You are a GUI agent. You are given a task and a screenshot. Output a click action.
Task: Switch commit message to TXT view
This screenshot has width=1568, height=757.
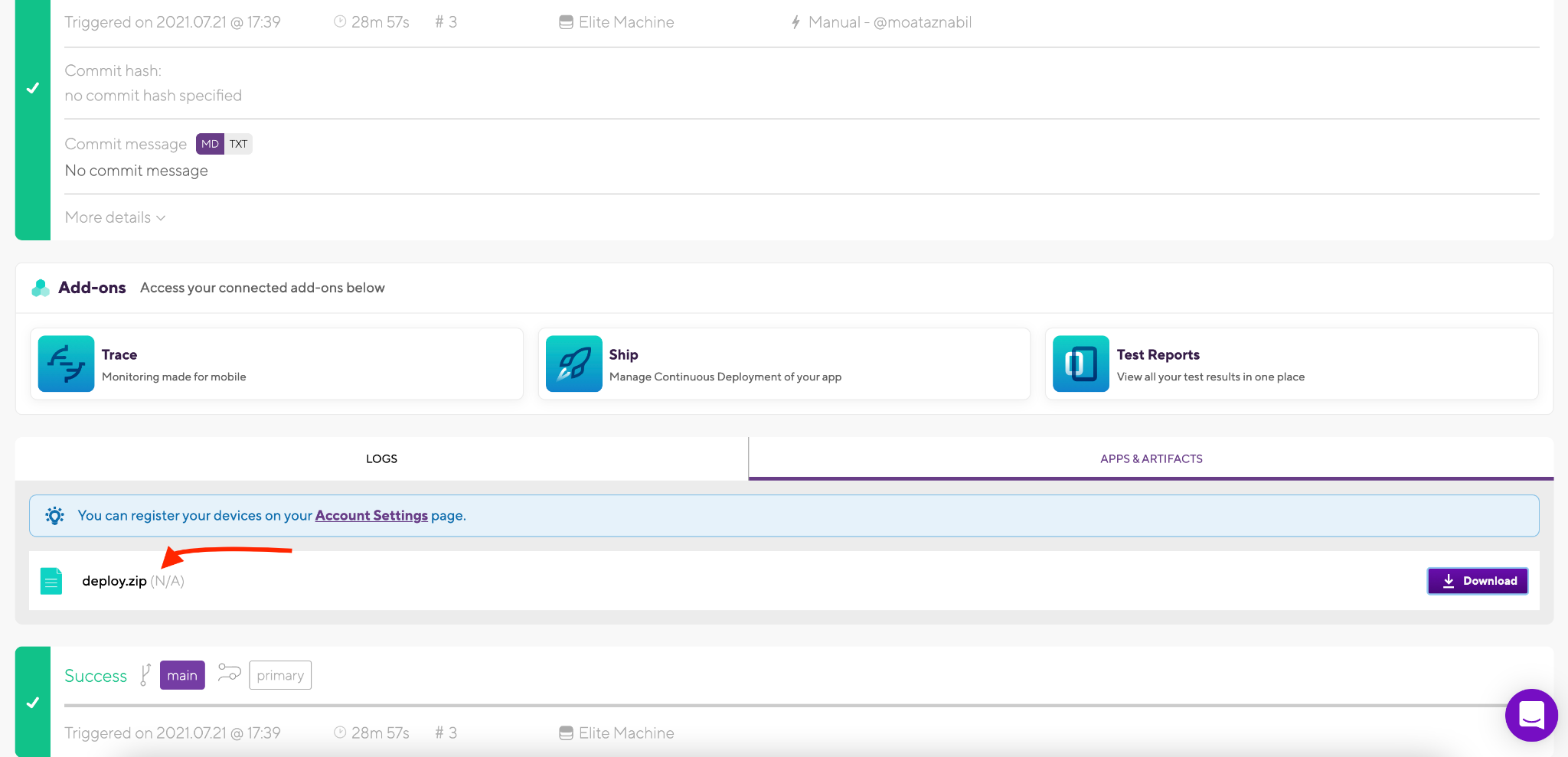tap(238, 144)
